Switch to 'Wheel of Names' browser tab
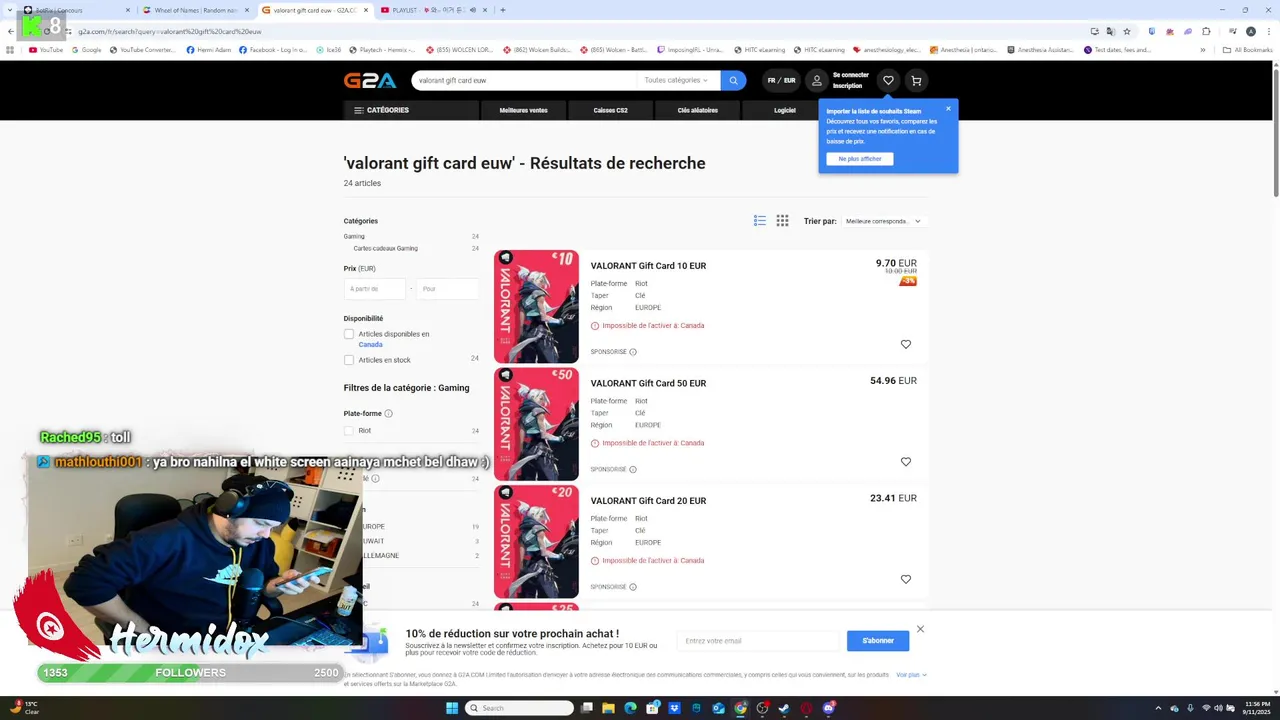 coord(196,10)
